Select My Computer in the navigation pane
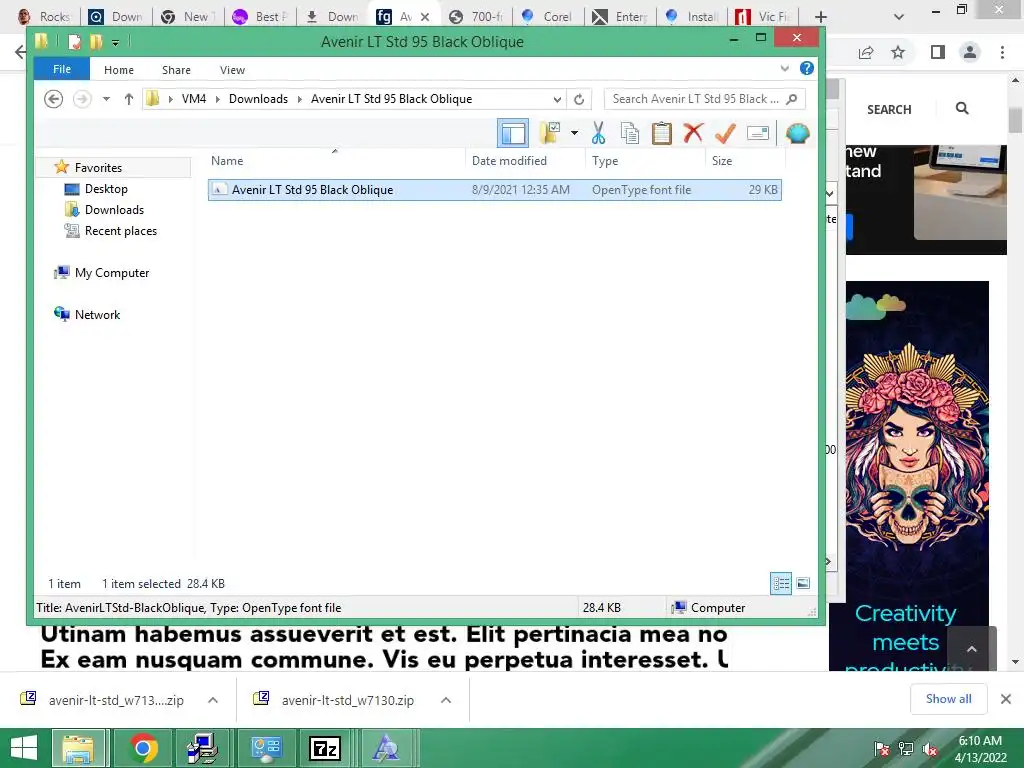This screenshot has height=768, width=1024. (x=112, y=273)
